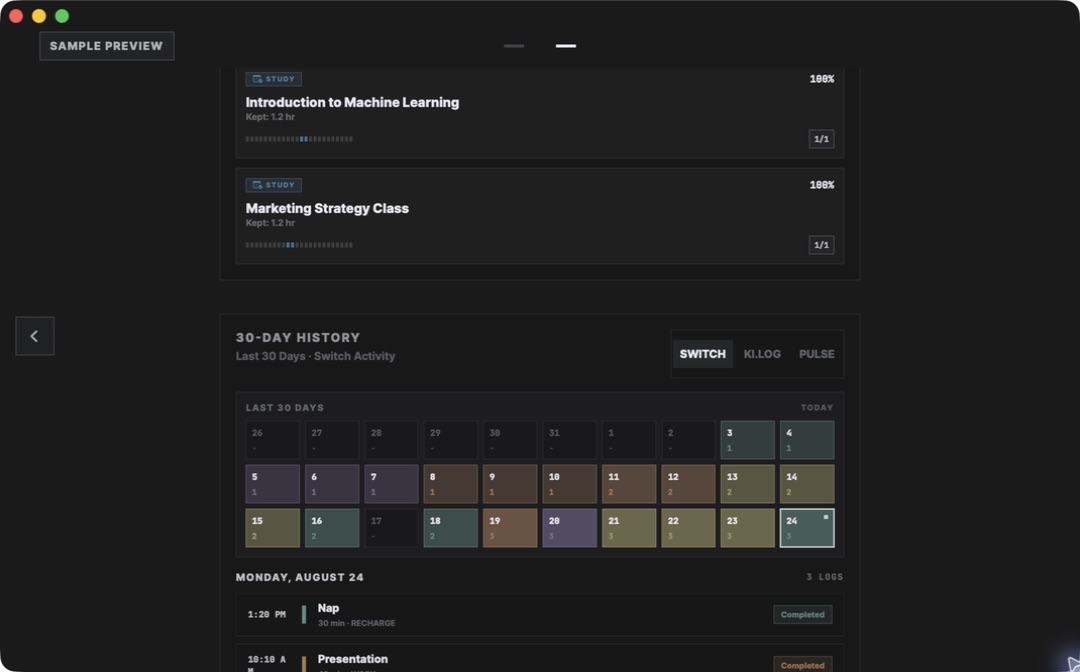Open the study icon on Introduction to Machine Learning
The width and height of the screenshot is (1080, 672).
(258, 79)
